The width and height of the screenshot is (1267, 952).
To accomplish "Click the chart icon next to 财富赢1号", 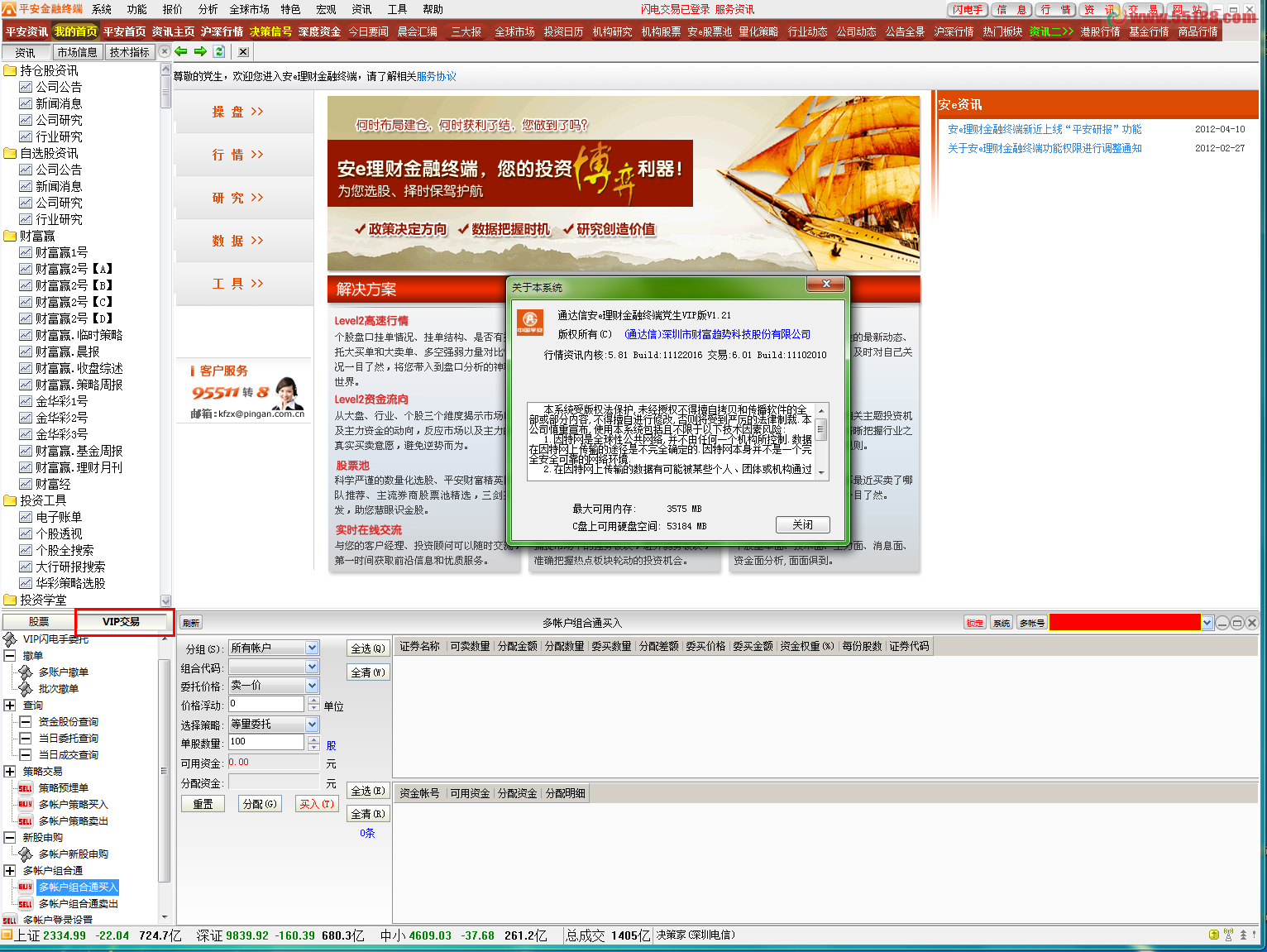I will click(x=26, y=252).
